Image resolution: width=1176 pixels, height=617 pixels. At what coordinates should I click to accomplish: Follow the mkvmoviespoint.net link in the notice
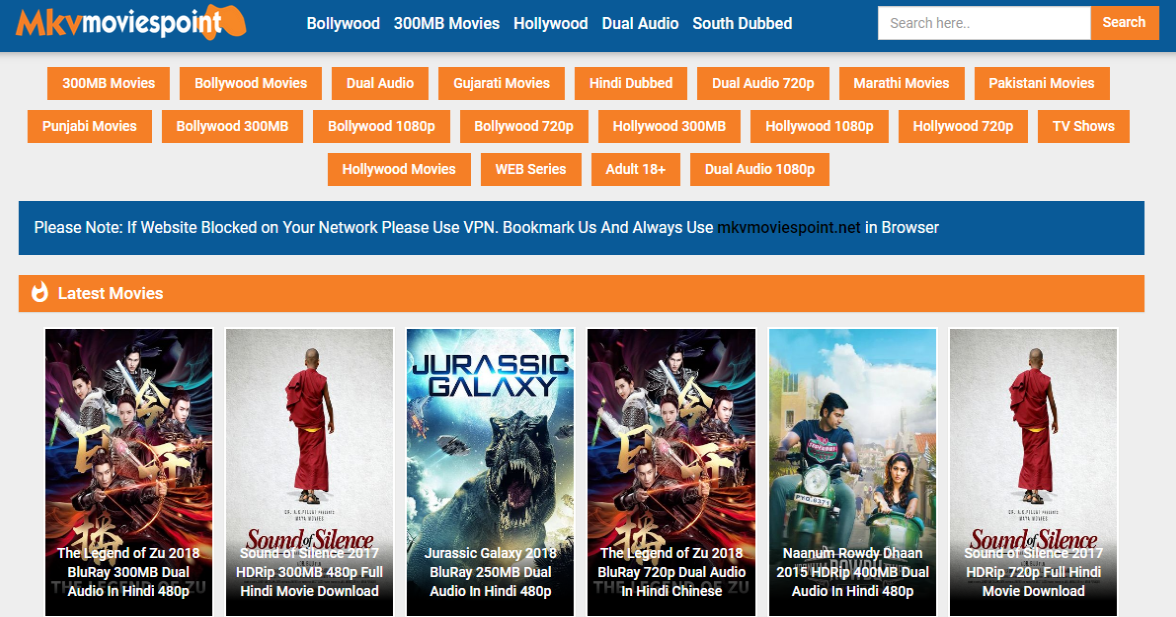[788, 228]
